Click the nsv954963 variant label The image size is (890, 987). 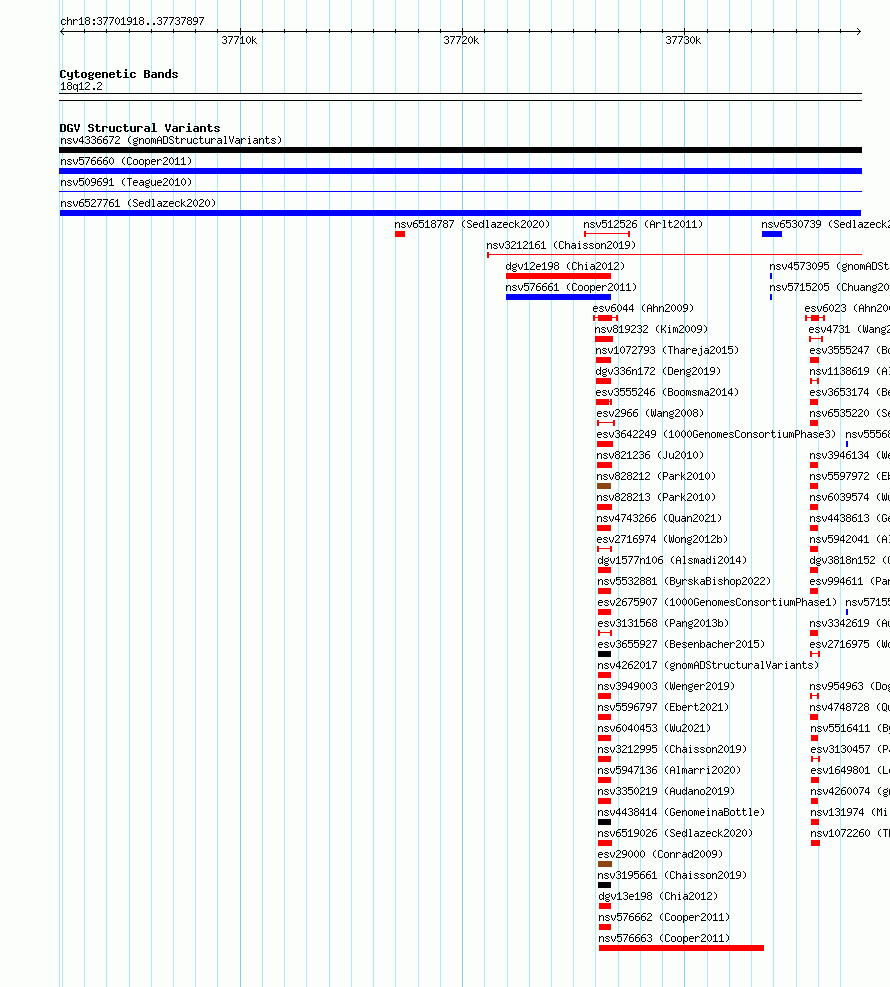(x=849, y=686)
